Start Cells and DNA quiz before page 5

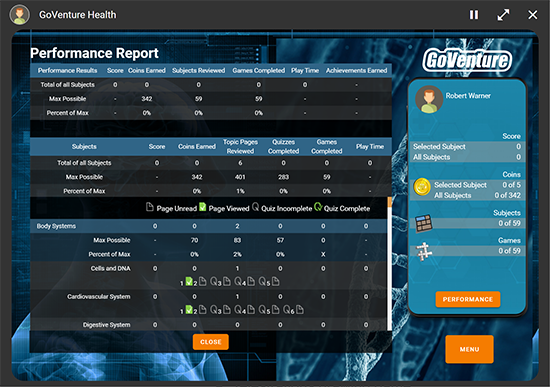click(262, 281)
